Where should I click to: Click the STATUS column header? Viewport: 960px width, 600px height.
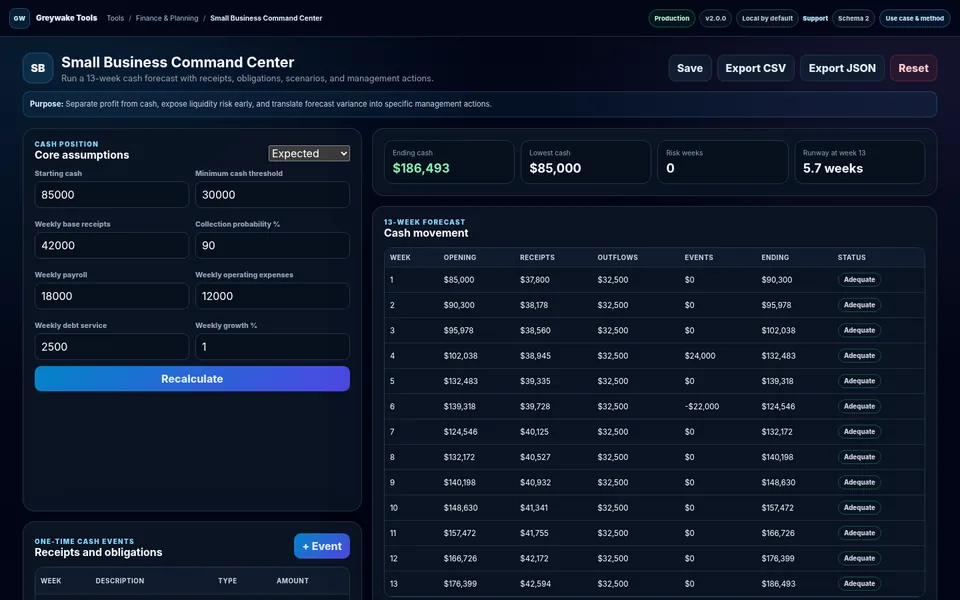(x=852, y=258)
